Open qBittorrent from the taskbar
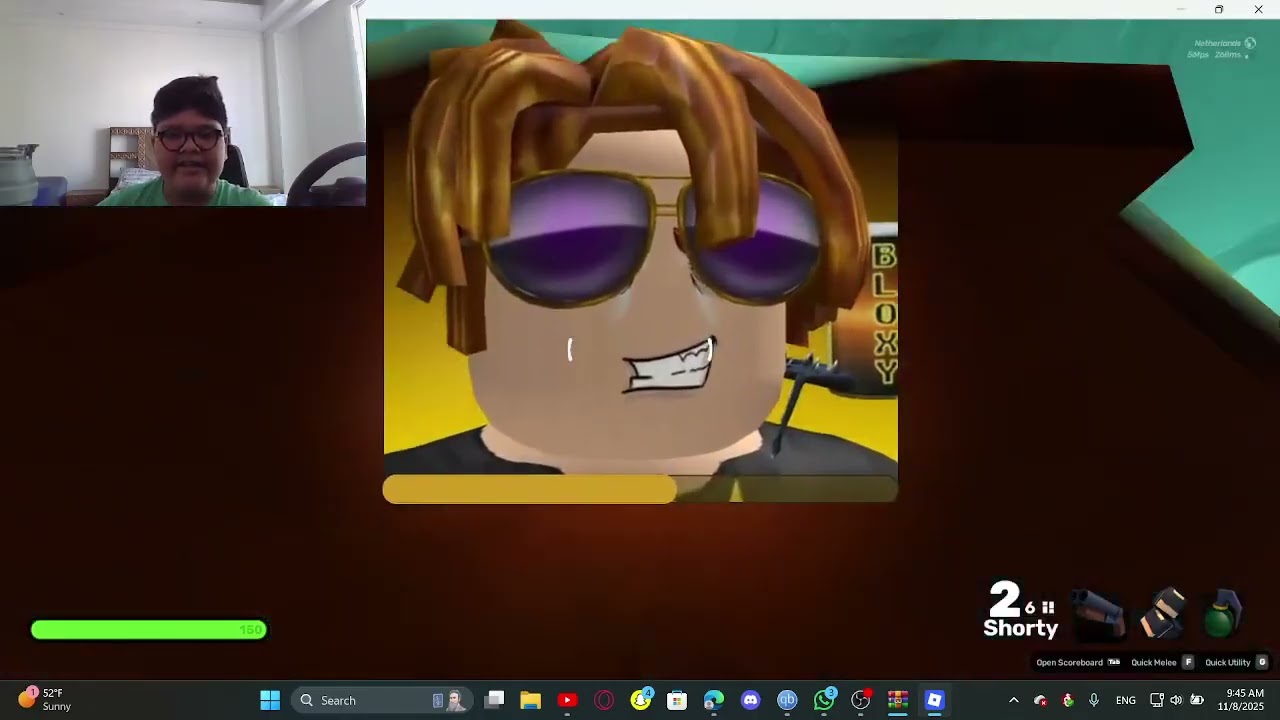This screenshot has width=1280, height=720. tap(787, 700)
